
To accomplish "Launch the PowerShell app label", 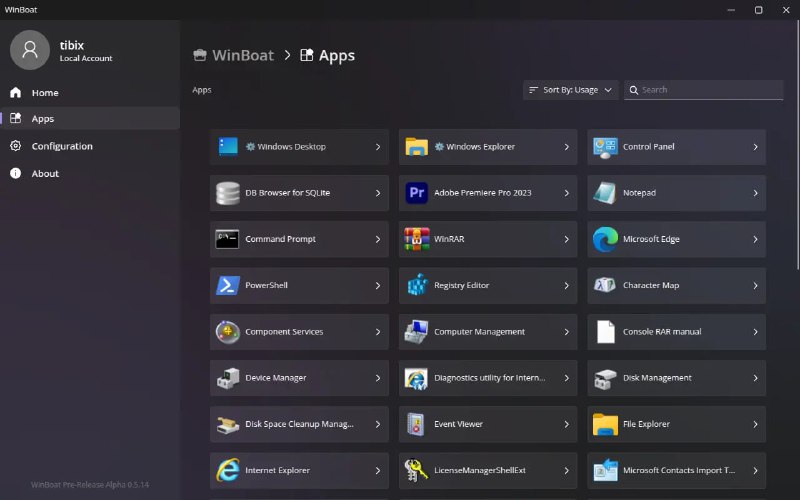I will coord(266,285).
